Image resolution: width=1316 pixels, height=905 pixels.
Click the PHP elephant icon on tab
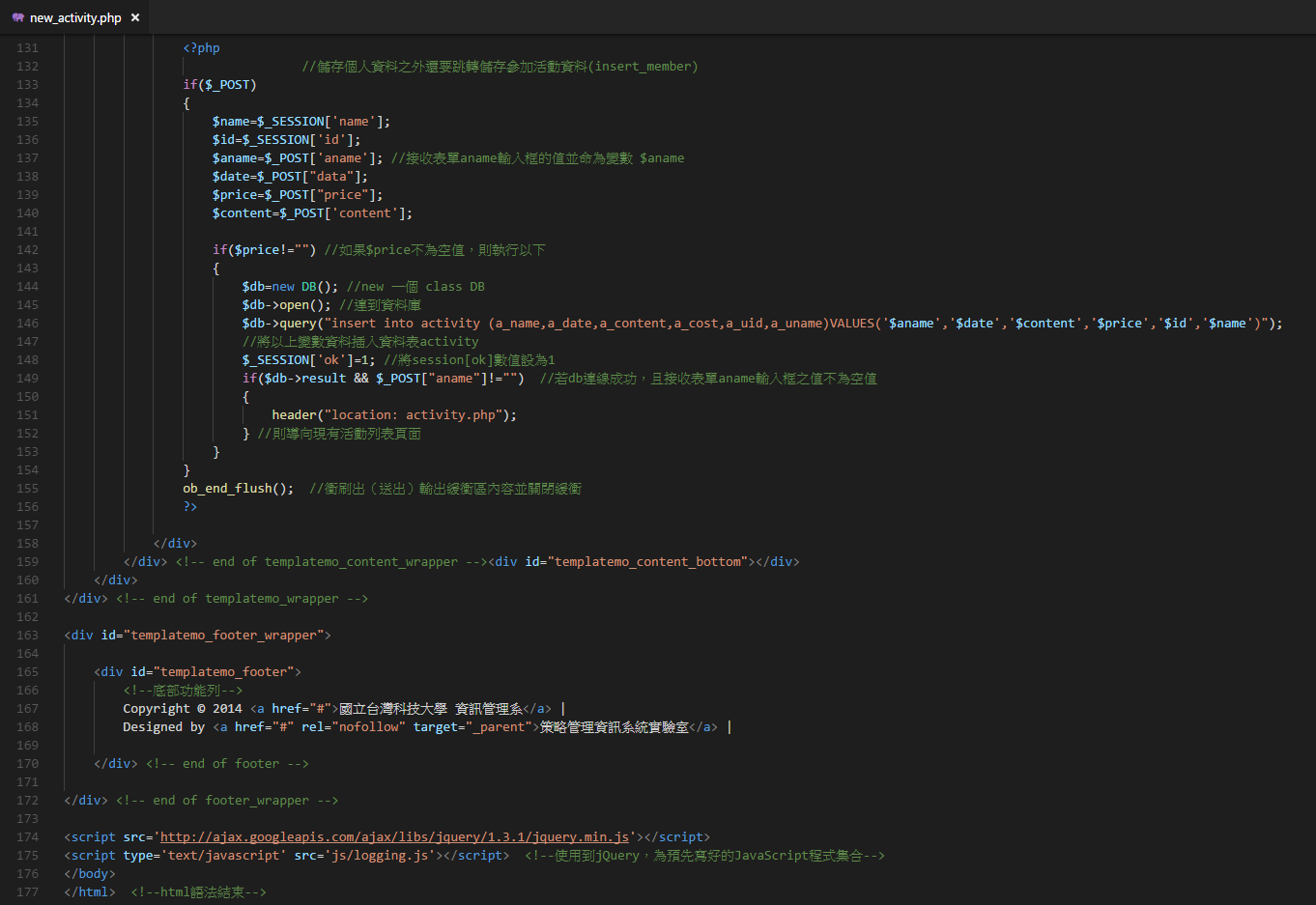tap(17, 17)
